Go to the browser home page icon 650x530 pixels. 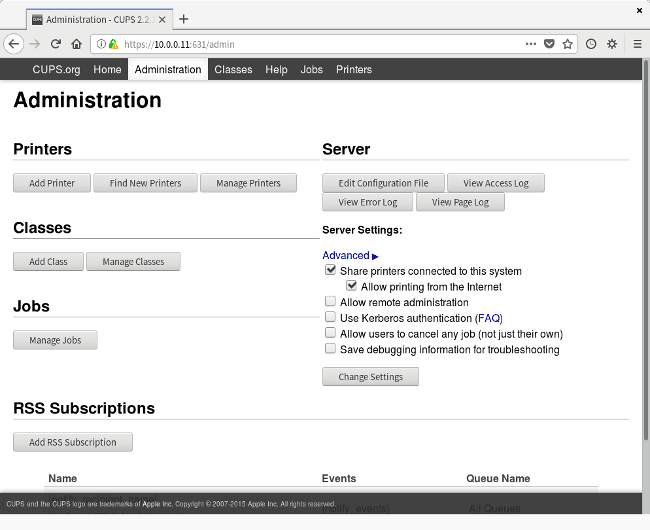pos(76,44)
